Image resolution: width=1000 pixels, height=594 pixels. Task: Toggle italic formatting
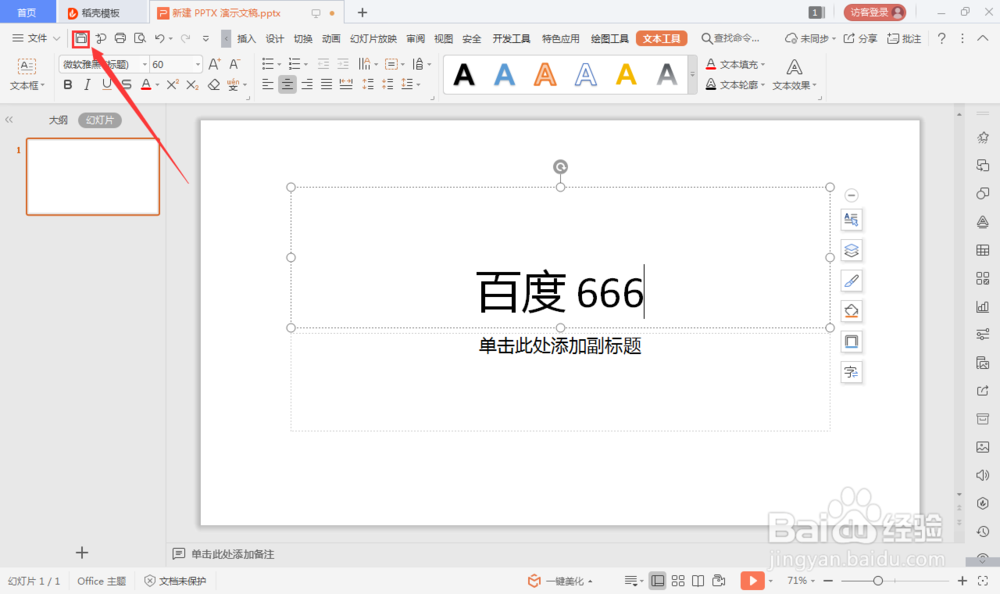(87, 85)
